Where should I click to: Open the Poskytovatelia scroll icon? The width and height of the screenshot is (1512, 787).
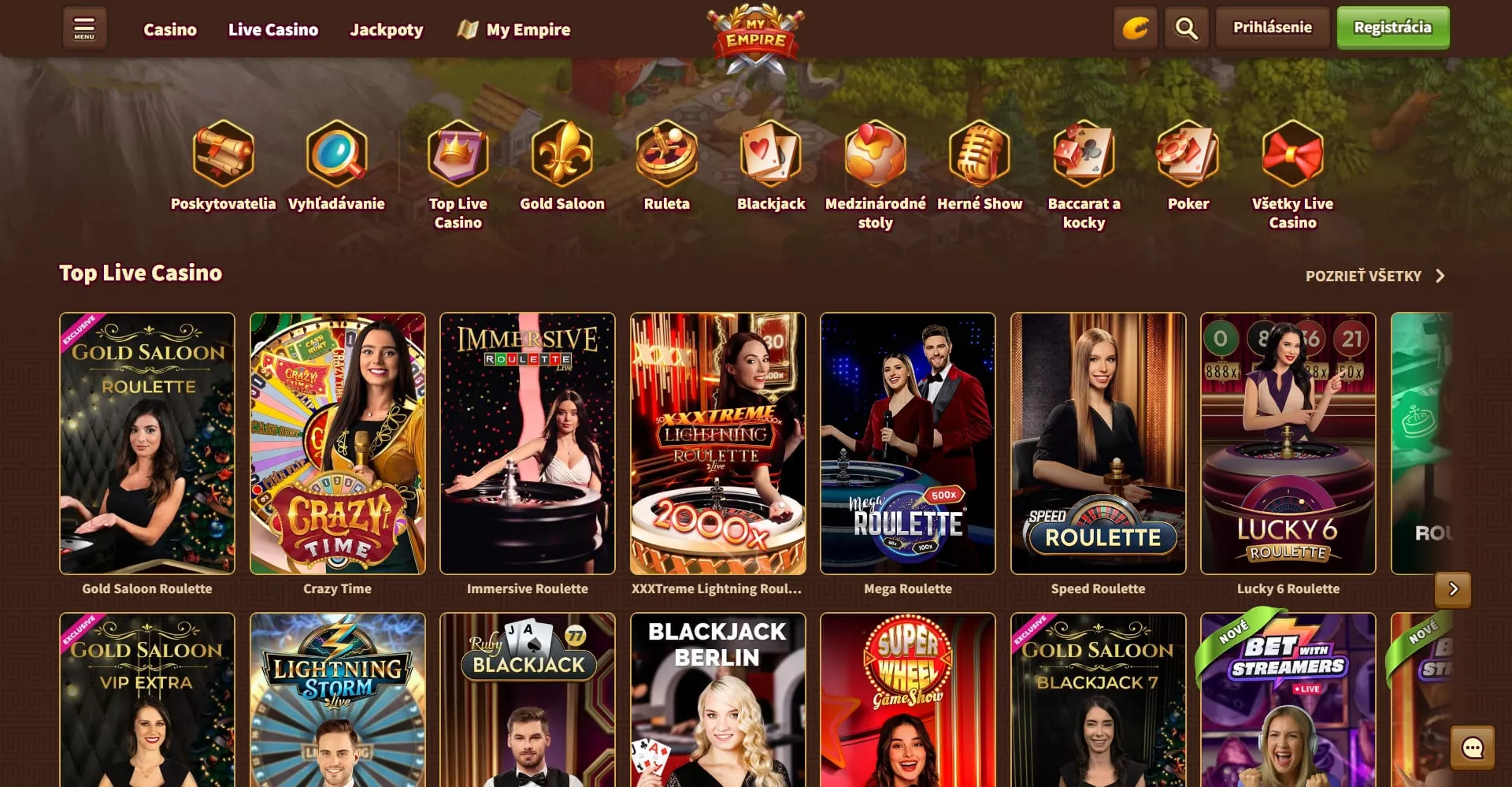223,154
